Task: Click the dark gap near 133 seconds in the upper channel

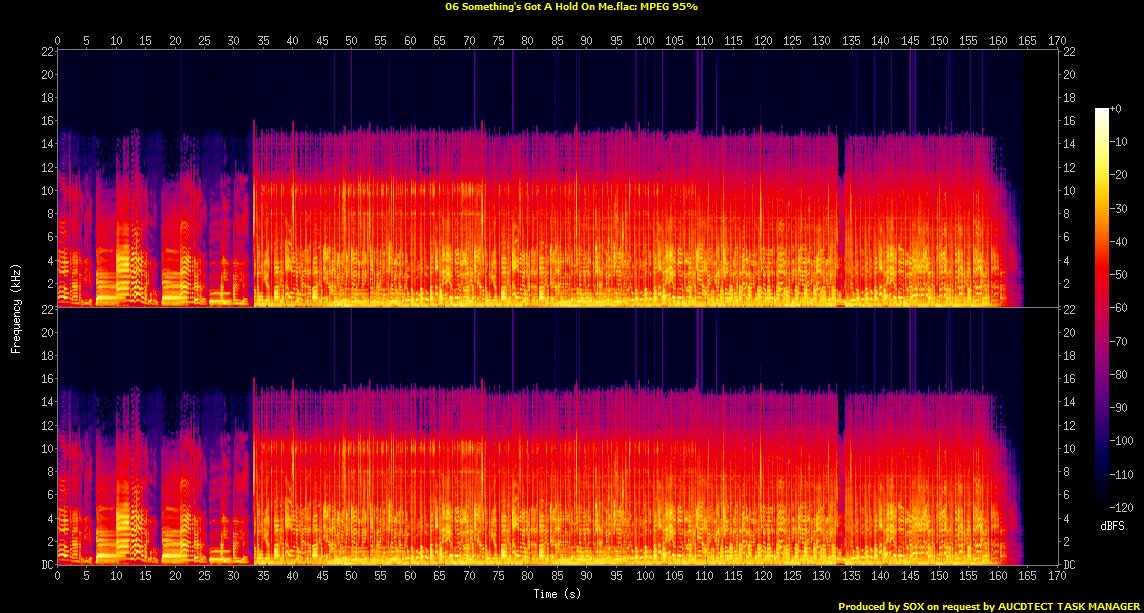Action: coord(840,220)
